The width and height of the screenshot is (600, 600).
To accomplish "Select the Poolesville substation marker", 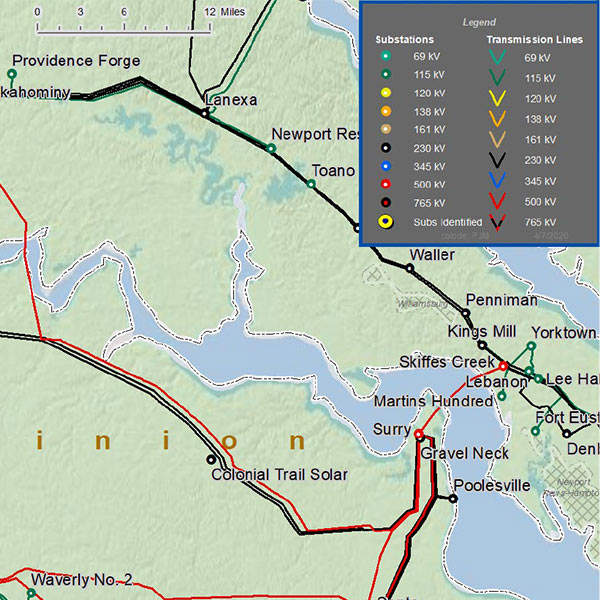I will tap(453, 498).
